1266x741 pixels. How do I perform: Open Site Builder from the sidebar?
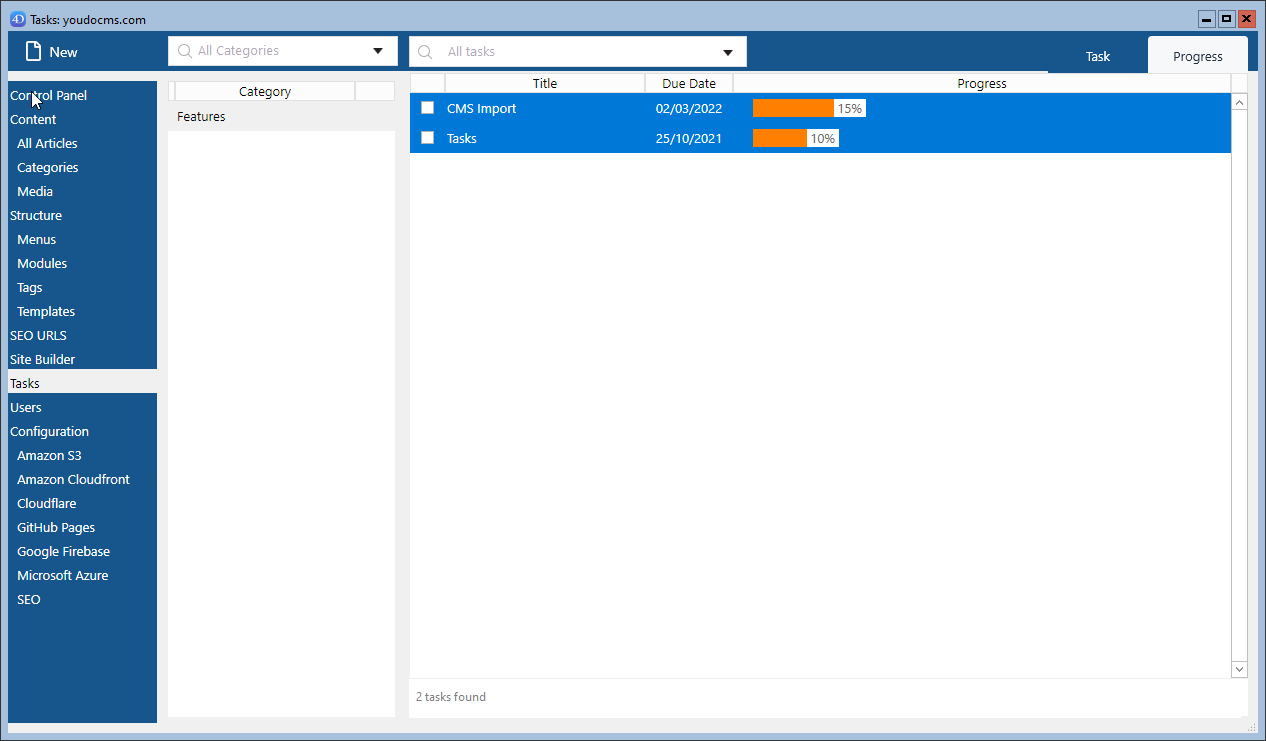tap(43, 360)
